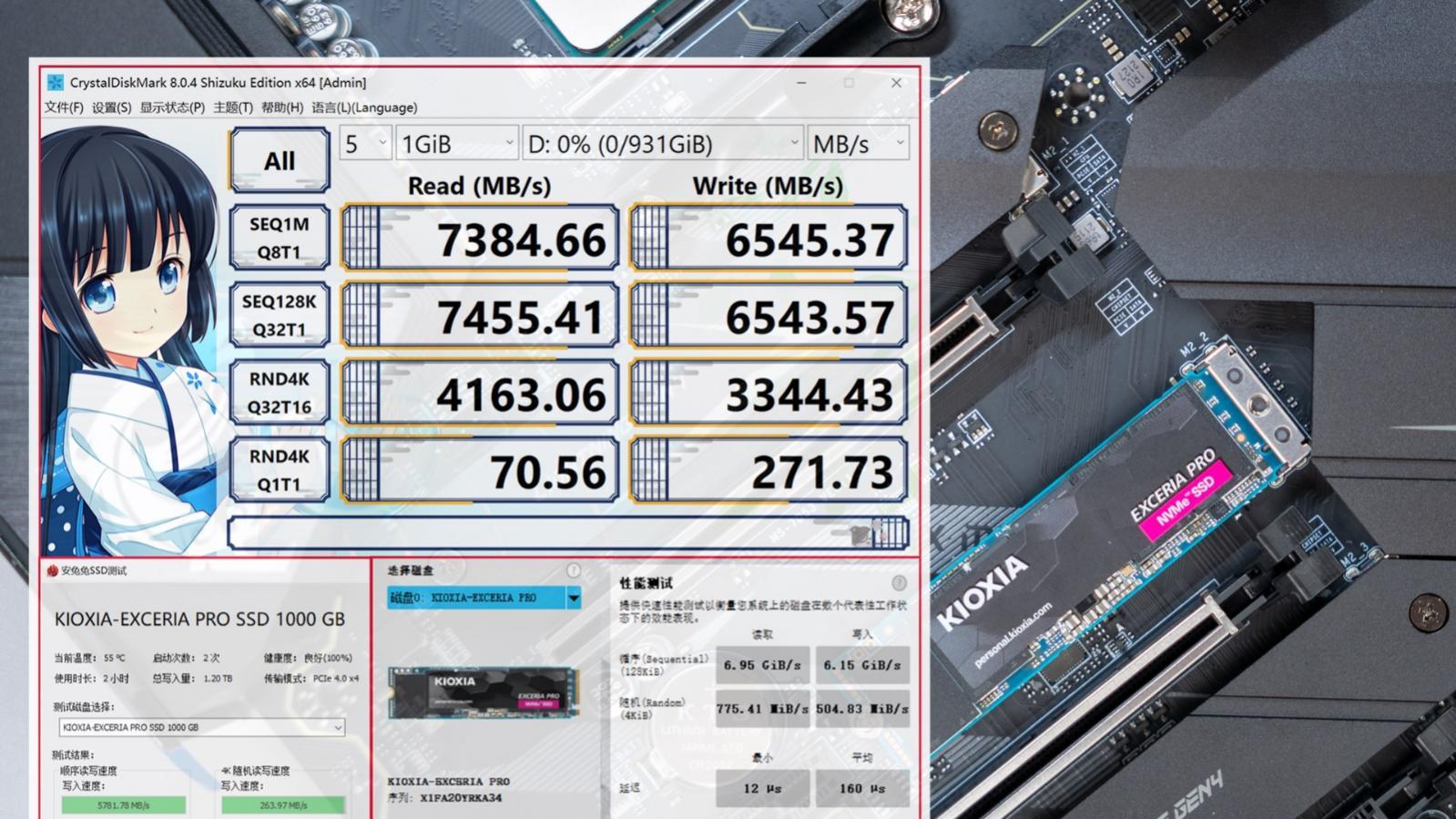Image resolution: width=1456 pixels, height=819 pixels.
Task: Run the SEQ1M Q8T1 test
Action: point(280,238)
